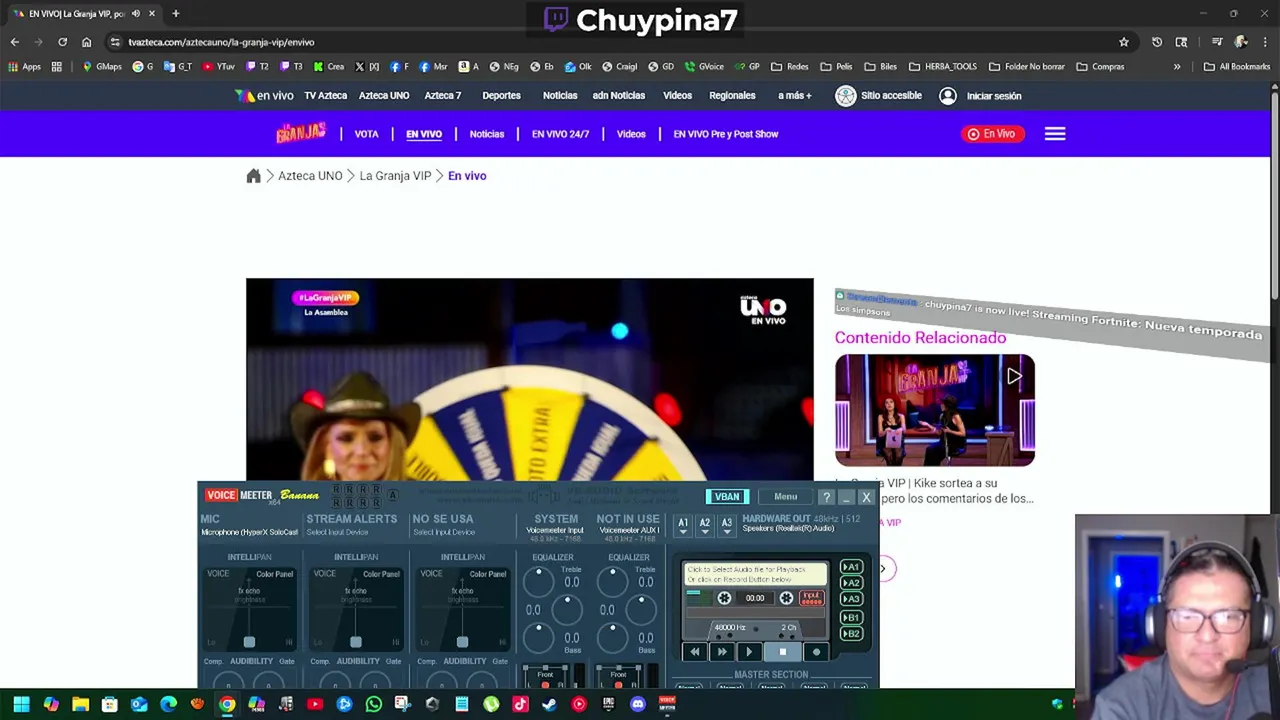
Task: Toggle recorder output to A2 bus
Action: (851, 583)
